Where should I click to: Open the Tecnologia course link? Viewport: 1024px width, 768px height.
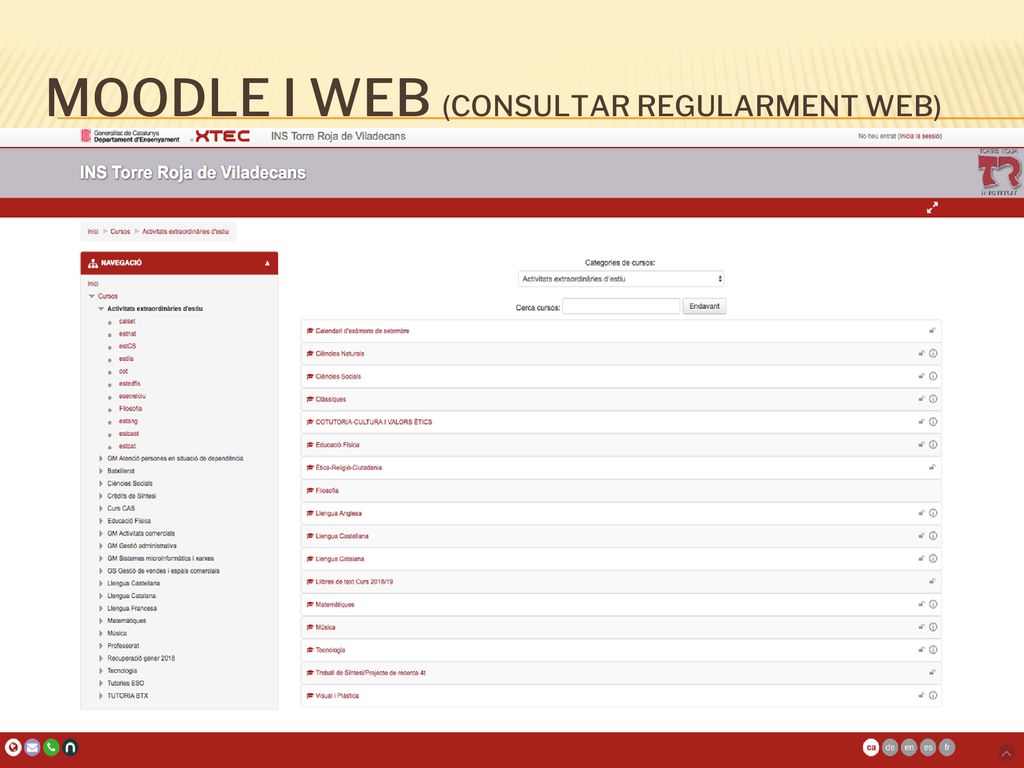click(330, 650)
